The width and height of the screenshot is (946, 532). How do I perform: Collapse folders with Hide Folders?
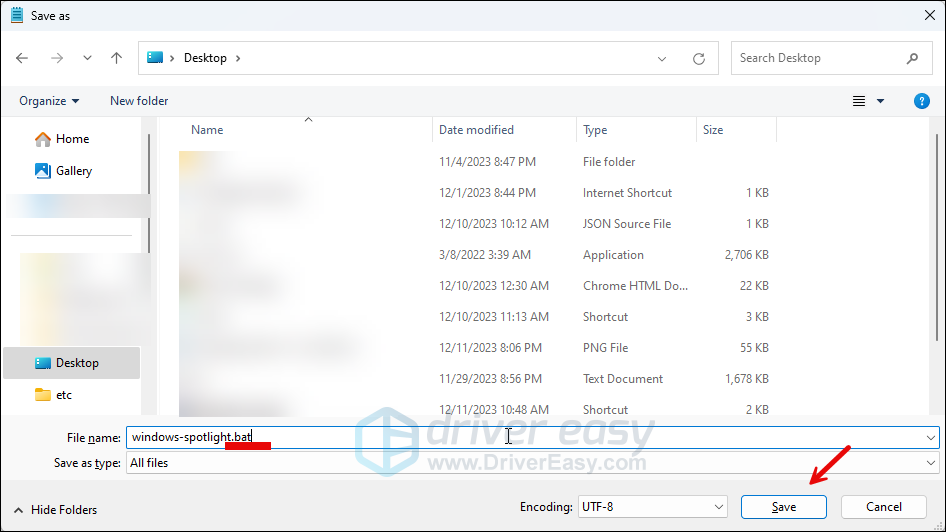pos(57,510)
